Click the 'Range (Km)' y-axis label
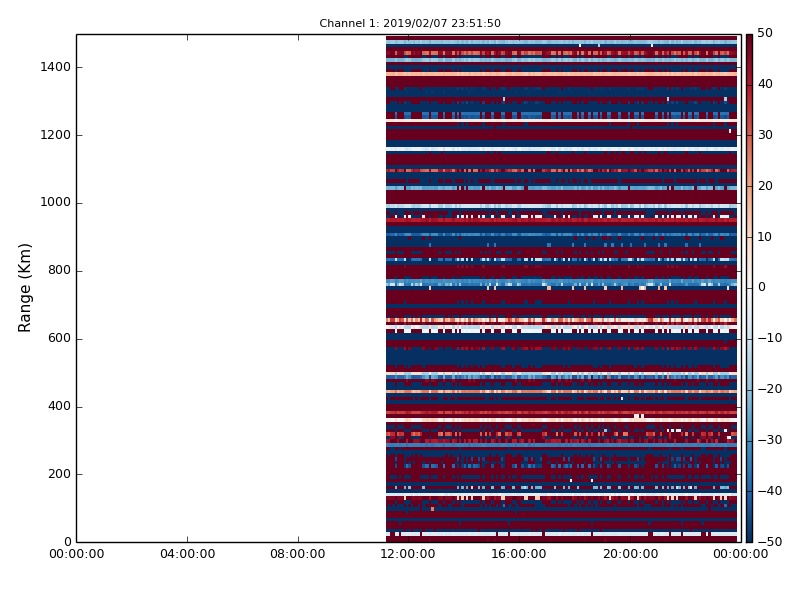 point(24,288)
